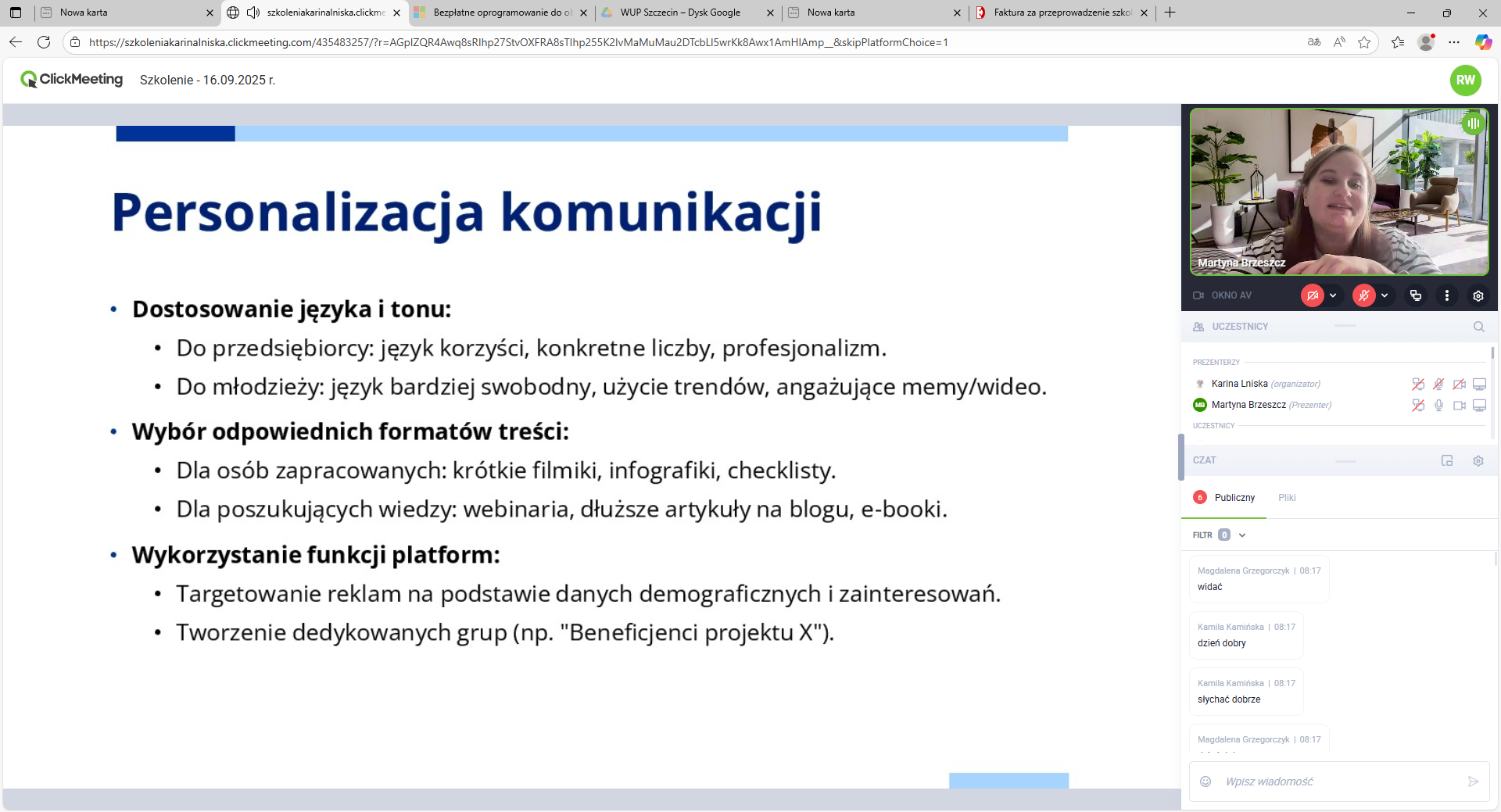Open a new browser tab
The width and height of the screenshot is (1501, 812).
coord(1170,13)
